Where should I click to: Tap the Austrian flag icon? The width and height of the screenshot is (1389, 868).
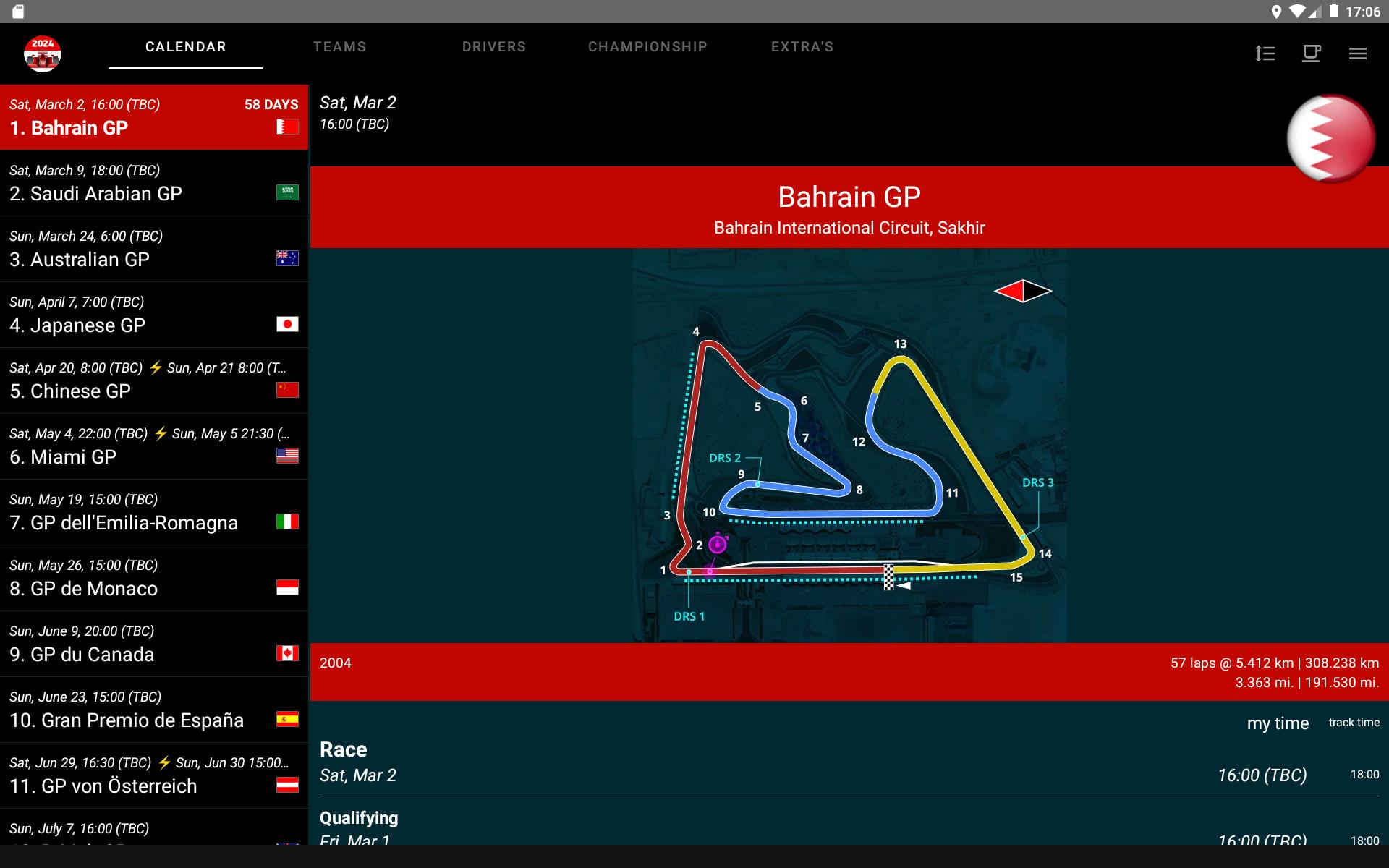coord(287,785)
